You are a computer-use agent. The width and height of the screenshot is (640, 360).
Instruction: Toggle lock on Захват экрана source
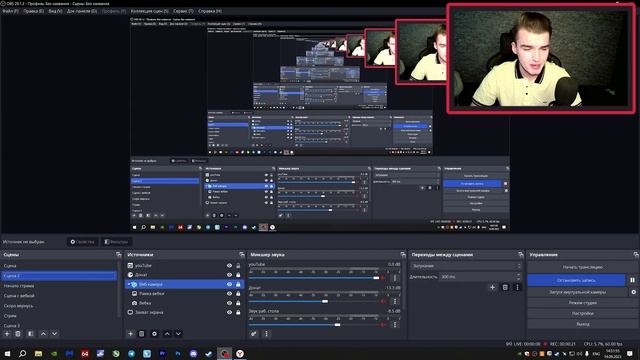238,313
